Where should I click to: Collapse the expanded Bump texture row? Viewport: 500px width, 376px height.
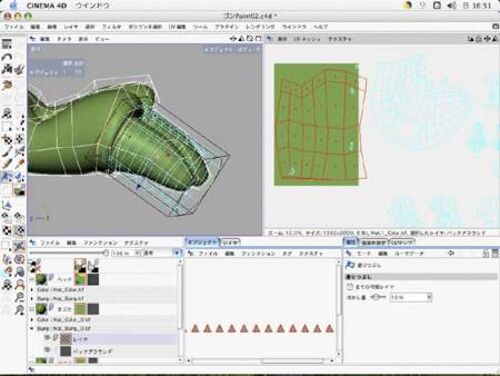point(32,328)
